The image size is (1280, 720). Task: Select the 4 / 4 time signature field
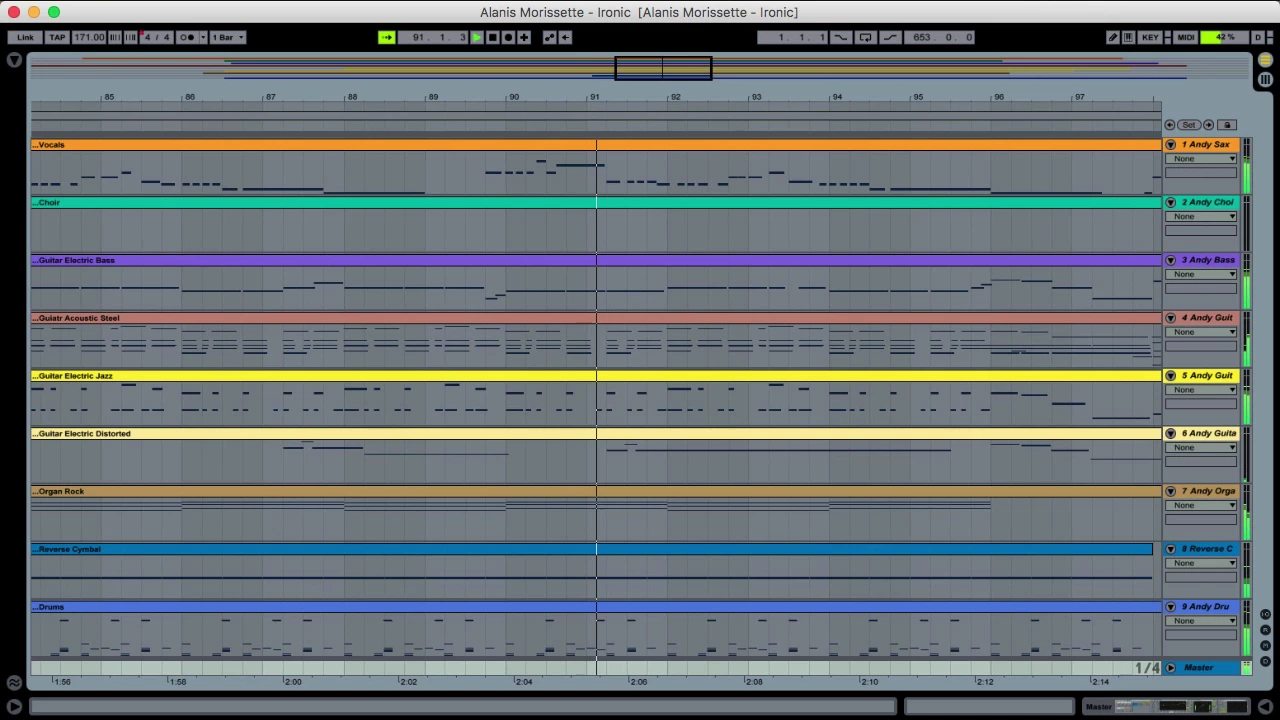click(157, 37)
